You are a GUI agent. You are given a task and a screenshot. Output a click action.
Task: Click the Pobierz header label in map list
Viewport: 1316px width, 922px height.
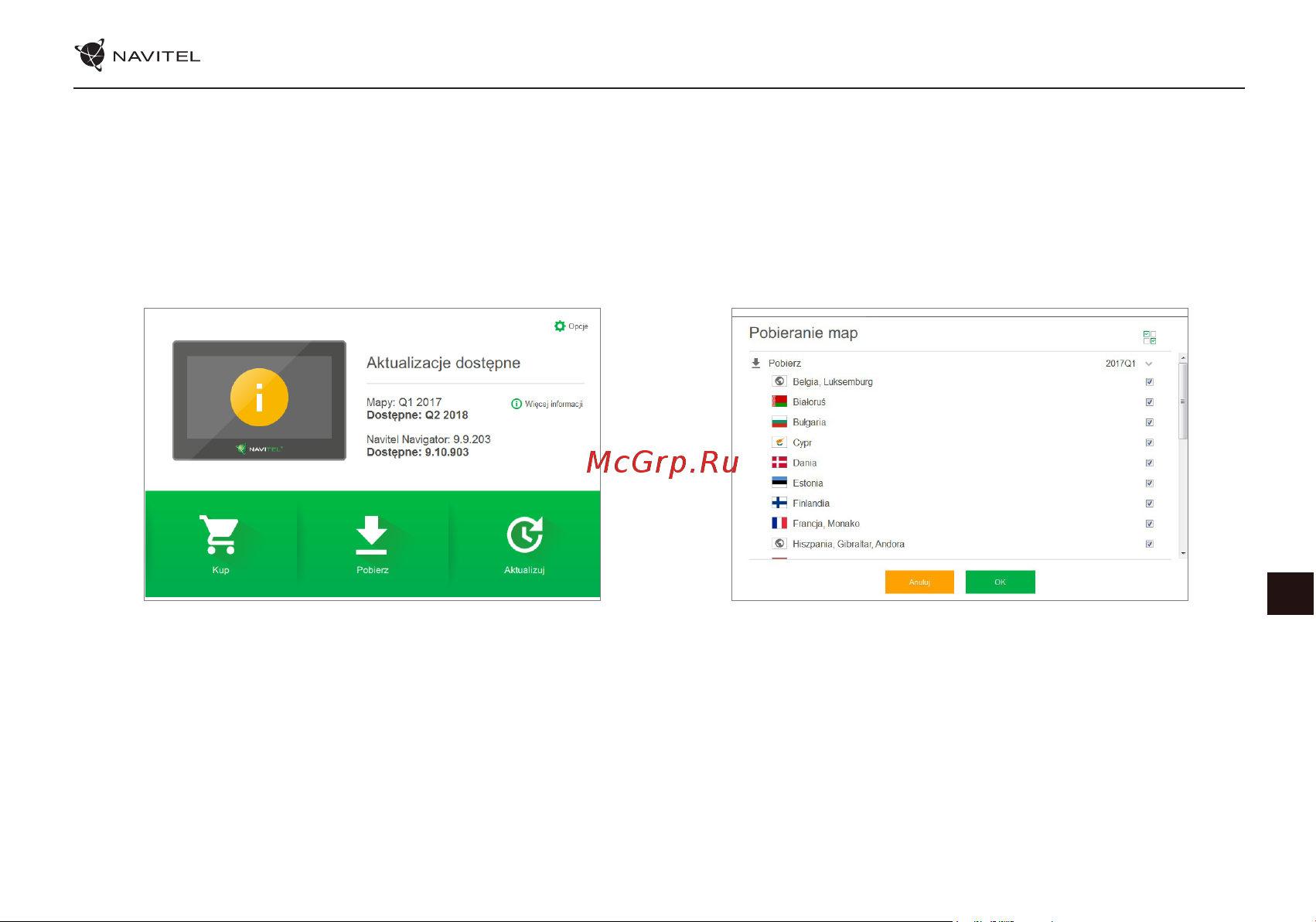click(784, 364)
